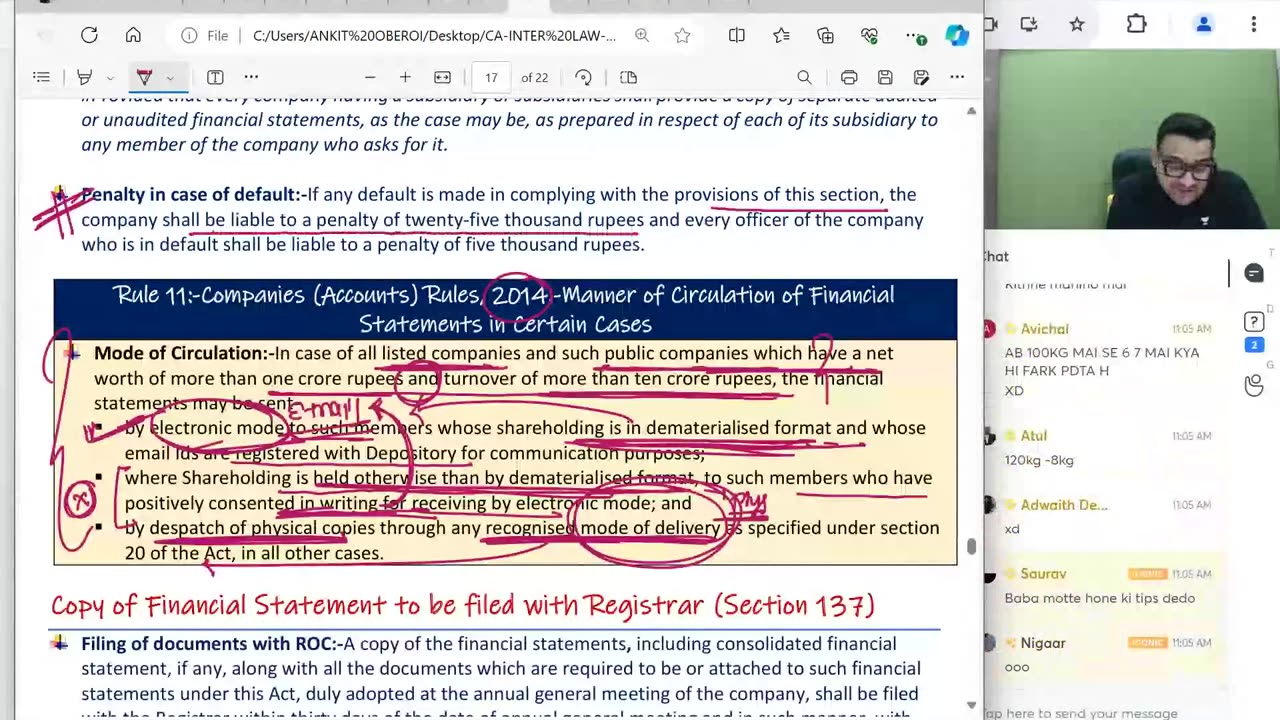Click heading 'Penalty in case of default:-'
Viewport: 1280px width, 720px height.
click(x=193, y=195)
